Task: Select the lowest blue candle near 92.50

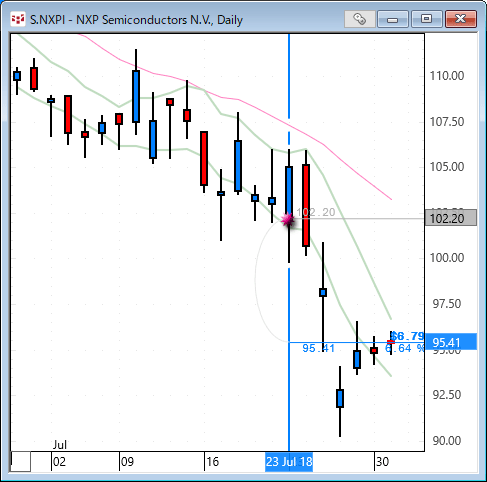Action: (x=340, y=398)
